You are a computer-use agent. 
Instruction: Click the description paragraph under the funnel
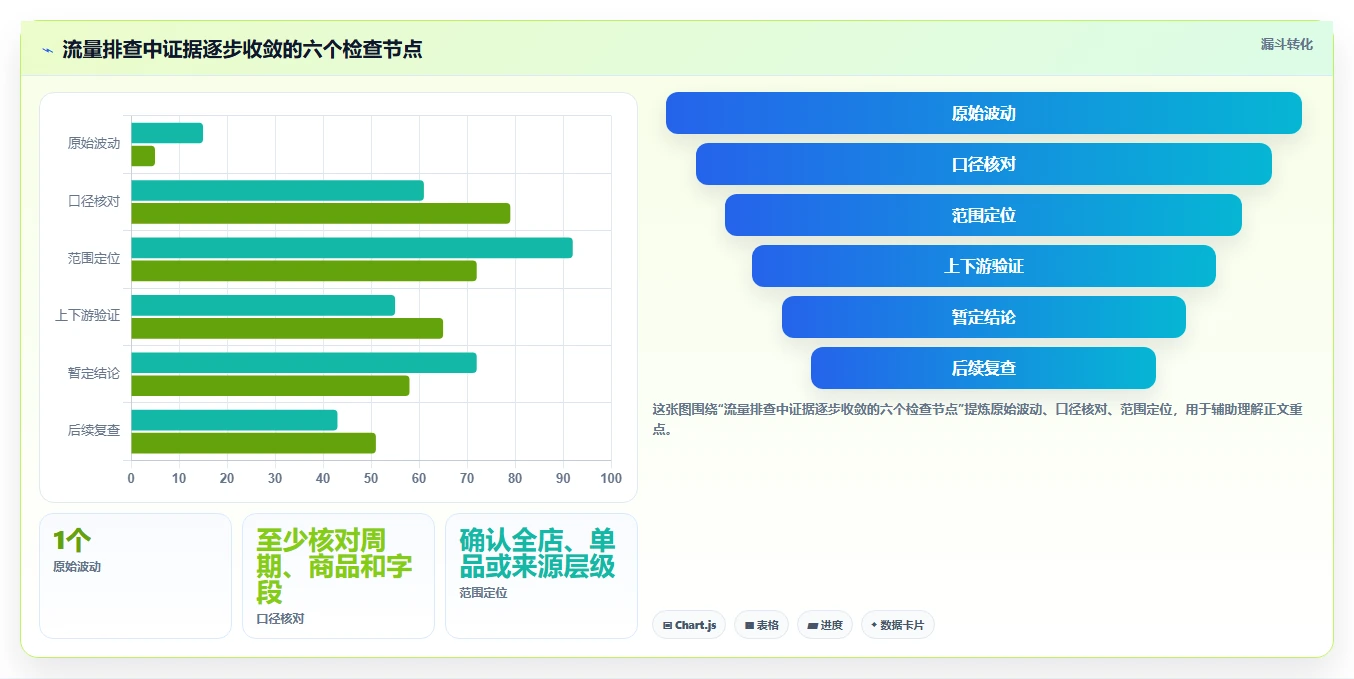(977, 419)
